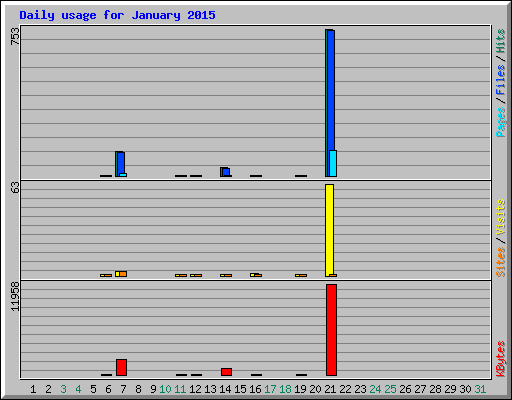Viewport: 512px width, 400px height.
Task: Click the red KBytes bar for day 7
Action: (x=121, y=367)
